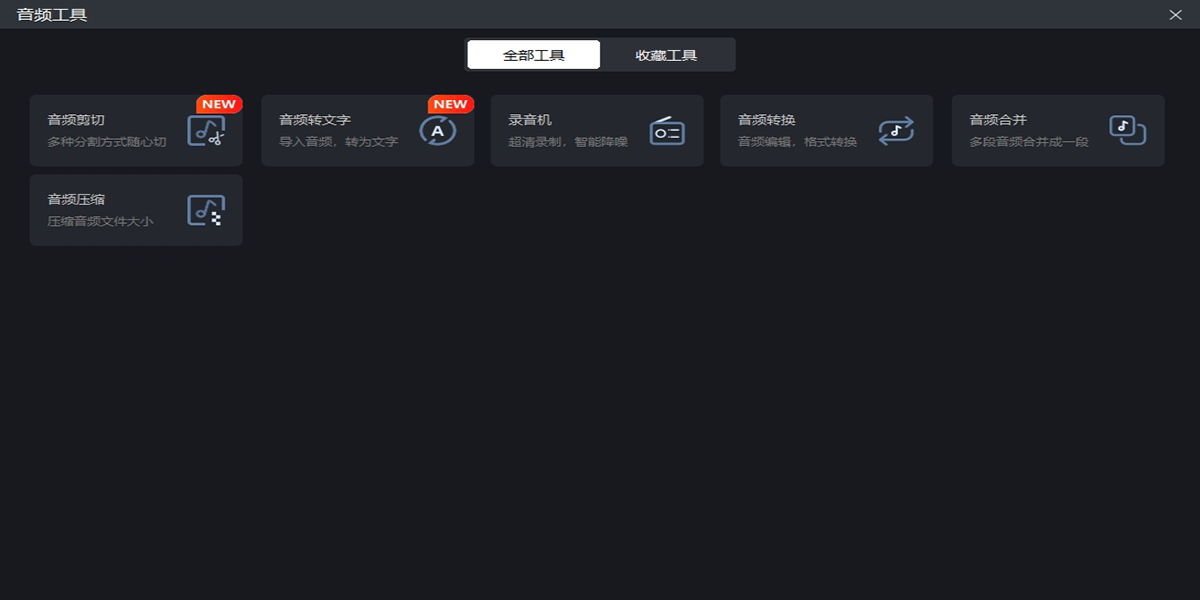Screen dimensions: 1200x600
Task: Select the 音频转换 title text
Action: click(x=767, y=120)
